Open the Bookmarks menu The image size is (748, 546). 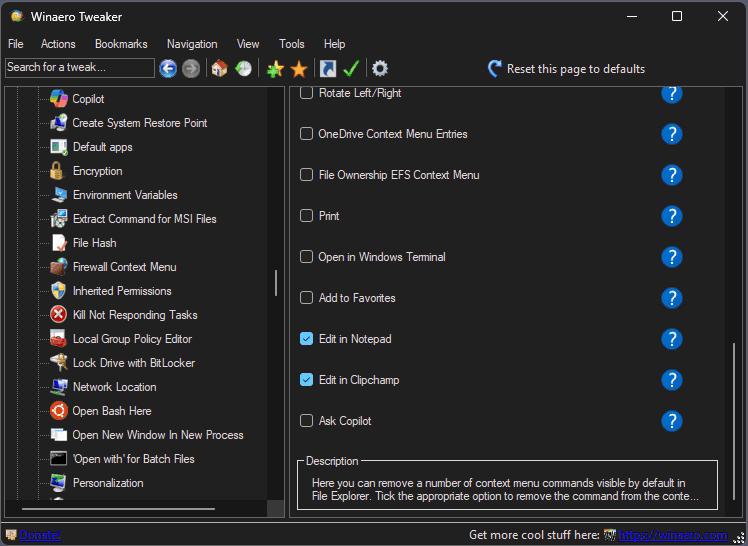[121, 44]
